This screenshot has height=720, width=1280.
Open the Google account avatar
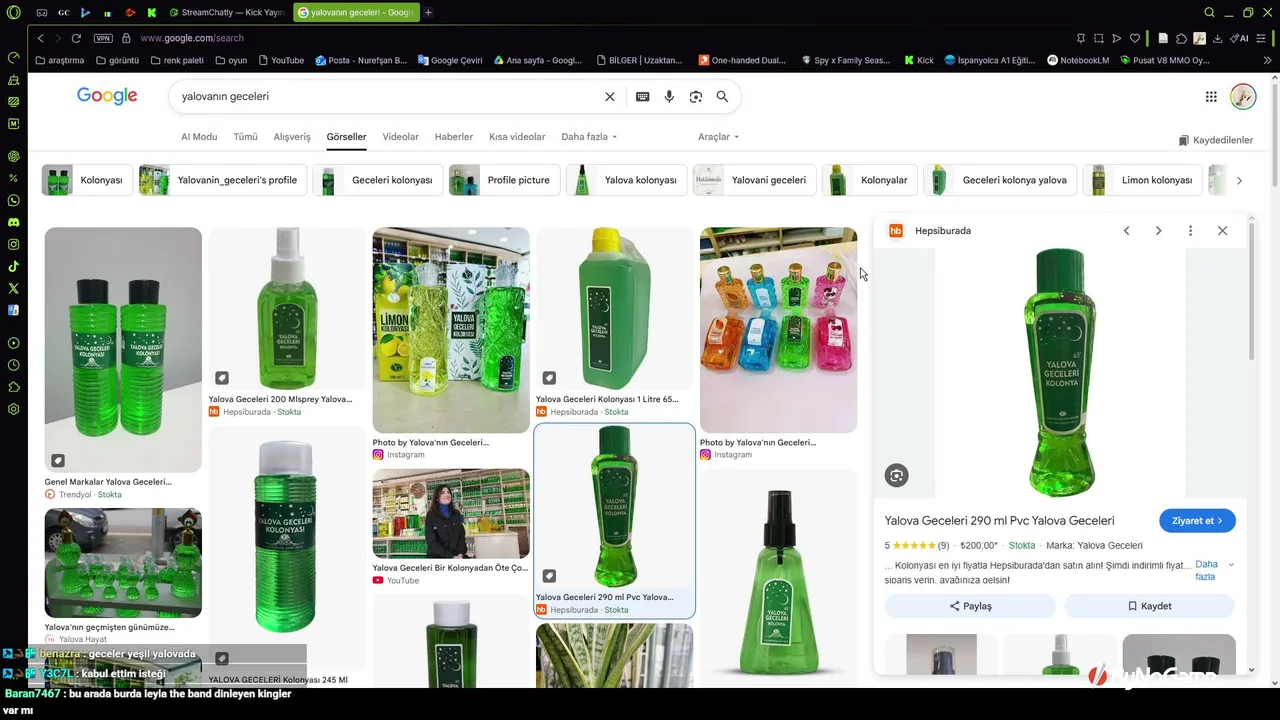coord(1243,97)
